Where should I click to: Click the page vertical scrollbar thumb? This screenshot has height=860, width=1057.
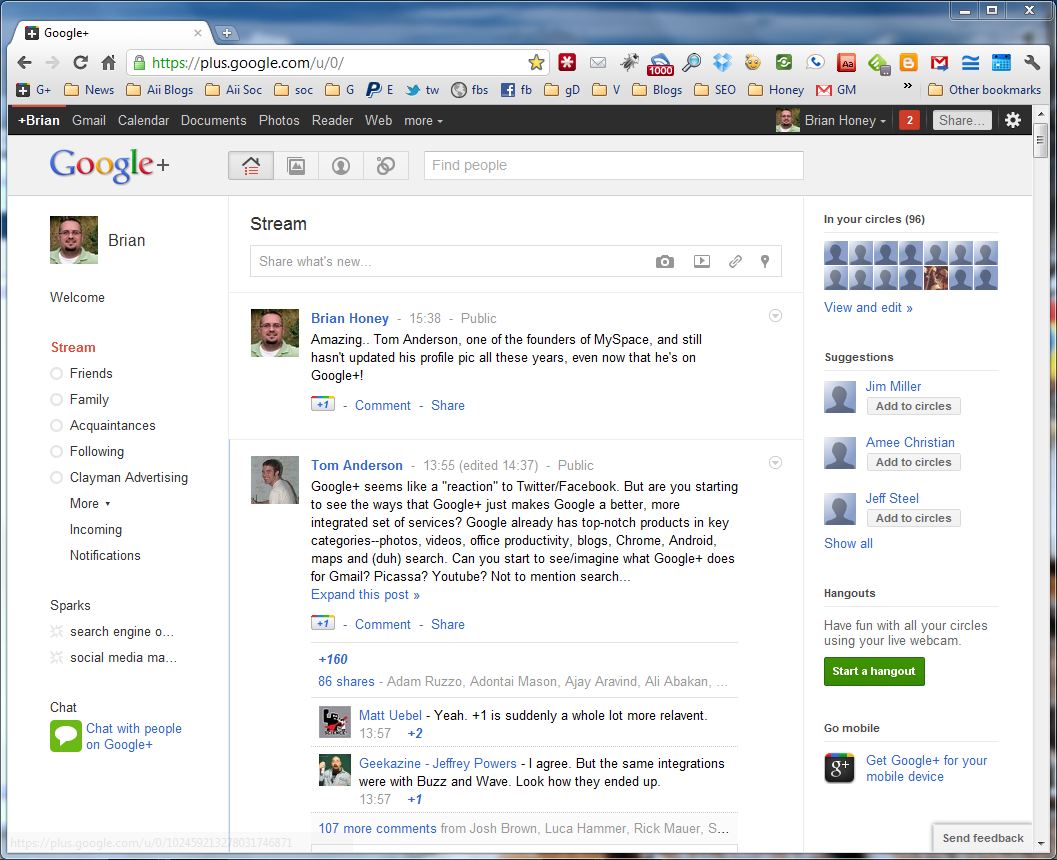[1040, 140]
